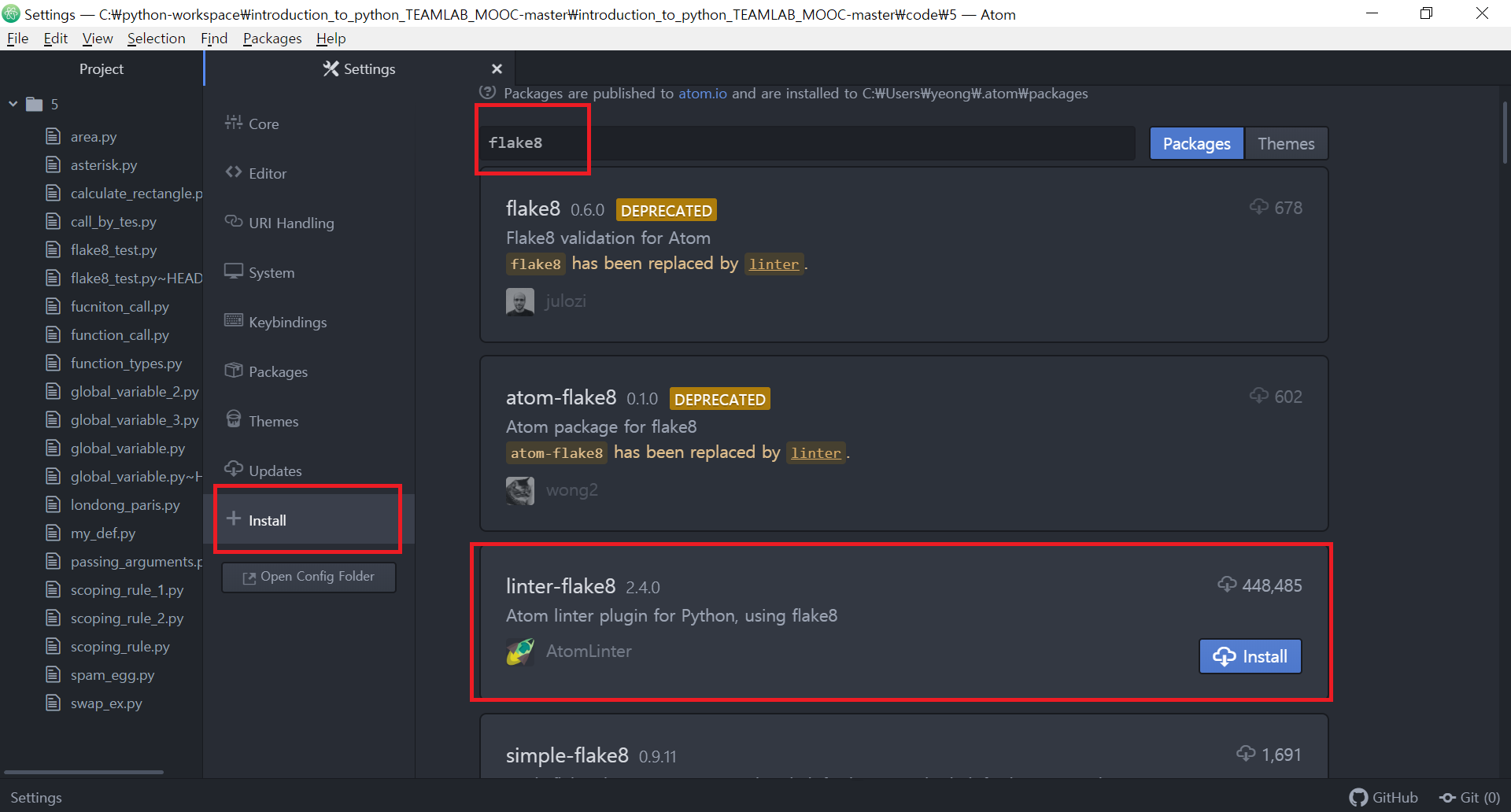Open scoping_rule_1.py file
Viewport: 1511px width, 812px height.
[x=127, y=590]
